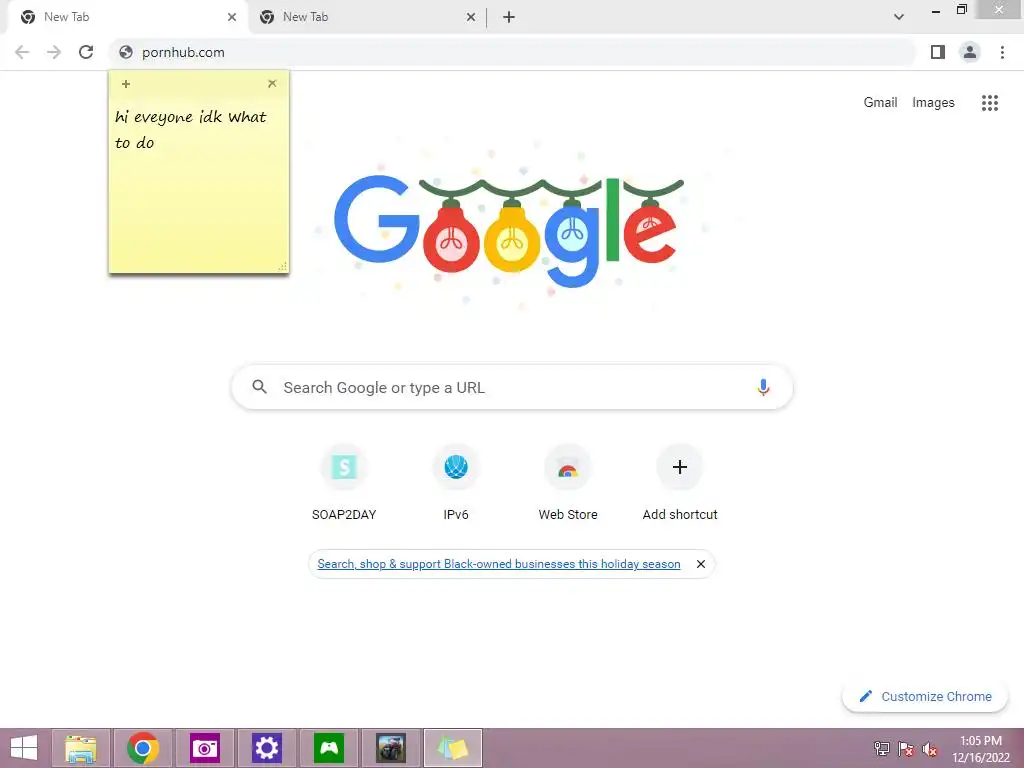Open the Camera app from taskbar
The image size is (1024, 768).
click(x=204, y=748)
